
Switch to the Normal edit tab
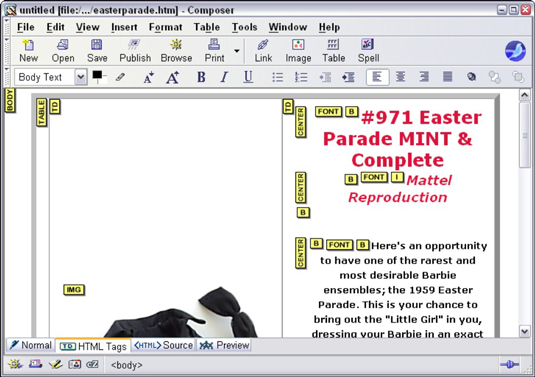30,345
